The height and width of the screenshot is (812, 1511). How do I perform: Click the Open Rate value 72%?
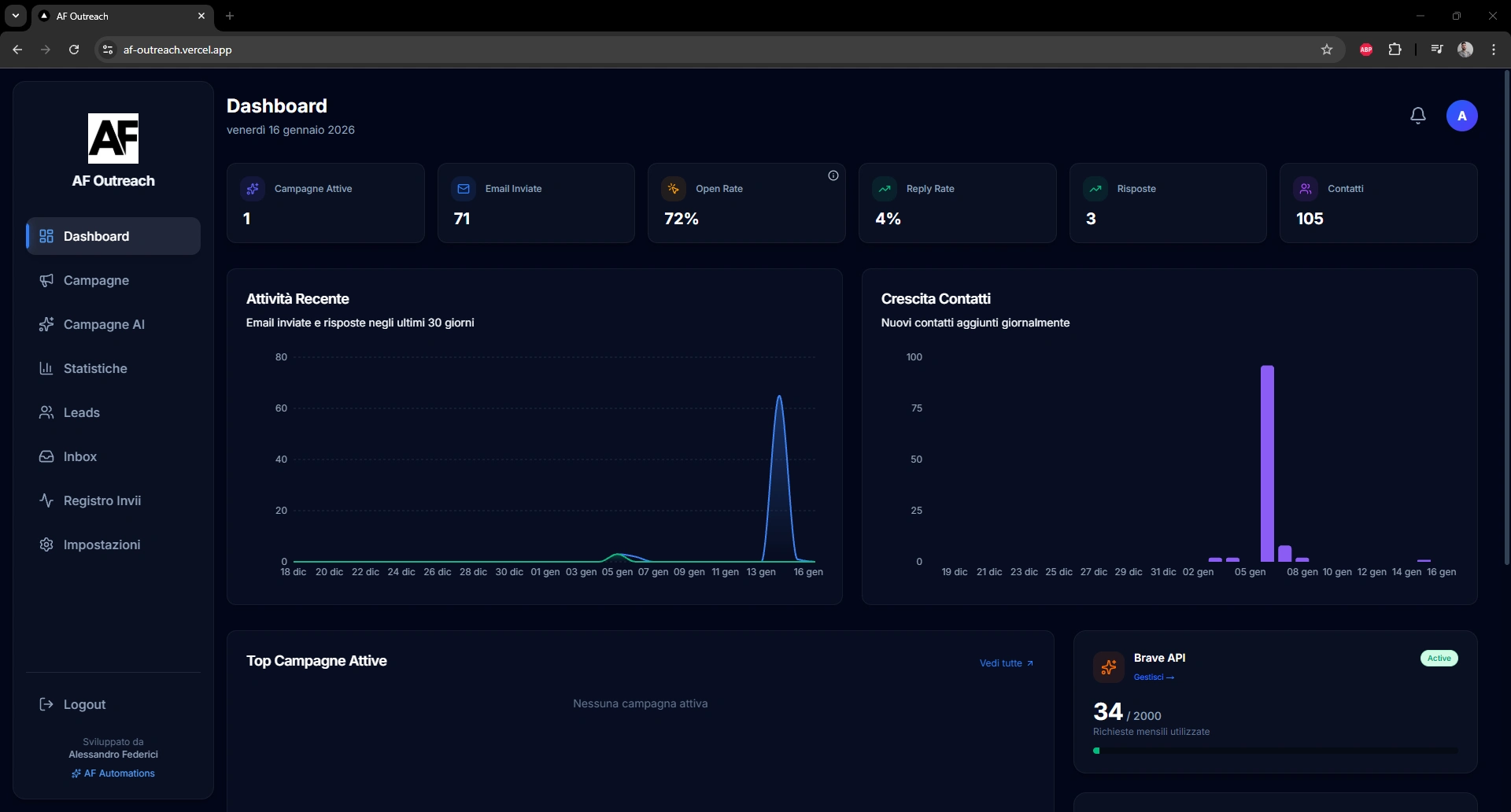point(682,219)
